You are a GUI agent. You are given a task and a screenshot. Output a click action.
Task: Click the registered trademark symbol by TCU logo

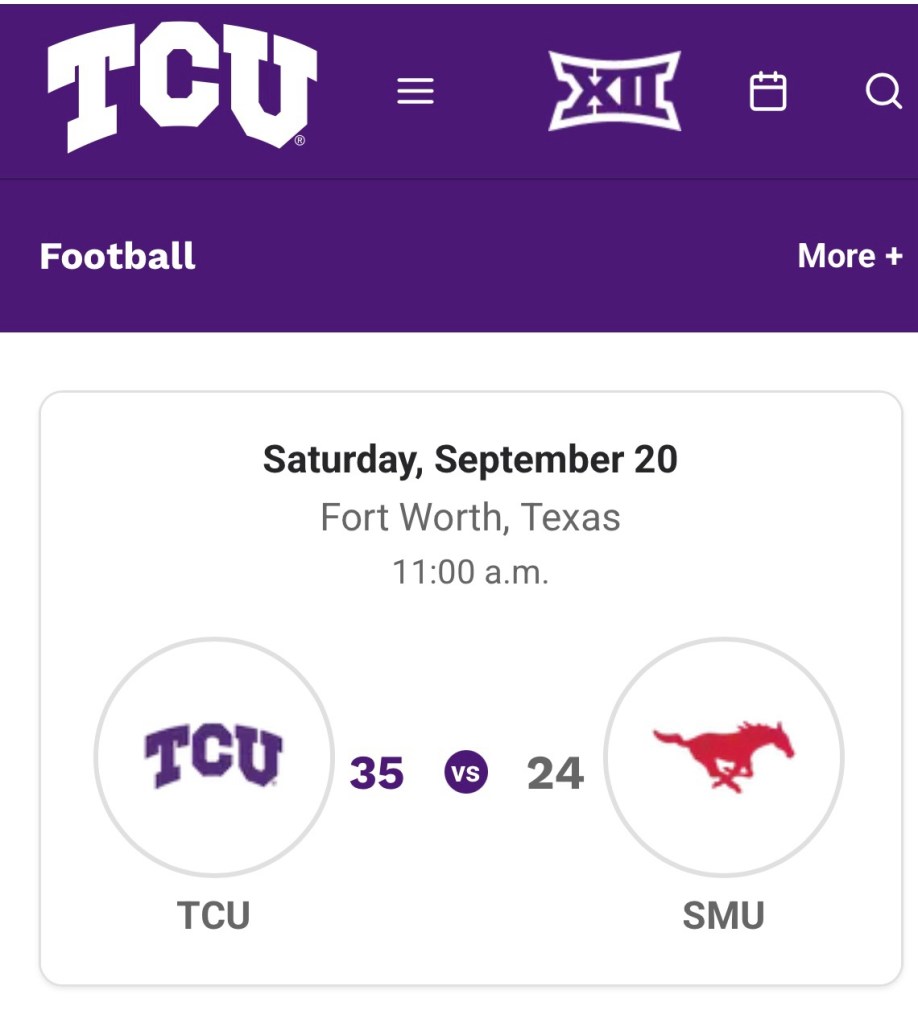click(300, 141)
